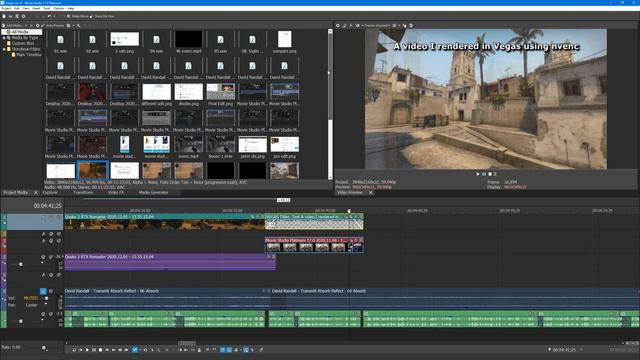Toggle the preview Overlays grid icon
This screenshot has width=640, height=360.
coord(394,25)
